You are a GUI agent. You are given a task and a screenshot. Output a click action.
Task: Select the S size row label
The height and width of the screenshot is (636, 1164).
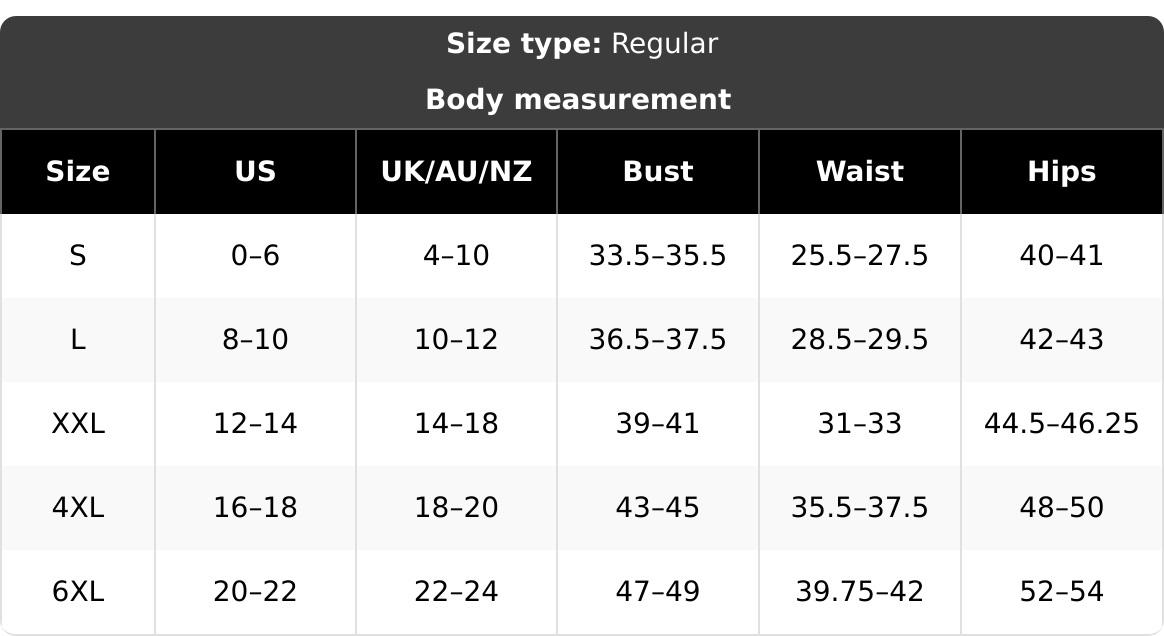coord(78,255)
